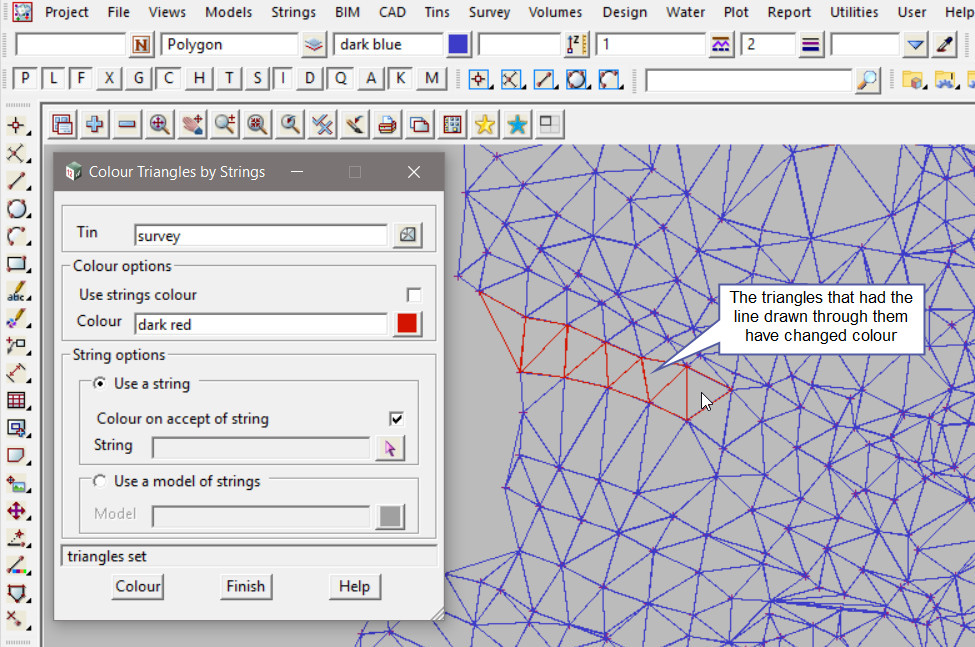This screenshot has height=647, width=975.
Task: Open the Strings menu
Action: pyautogui.click(x=293, y=12)
